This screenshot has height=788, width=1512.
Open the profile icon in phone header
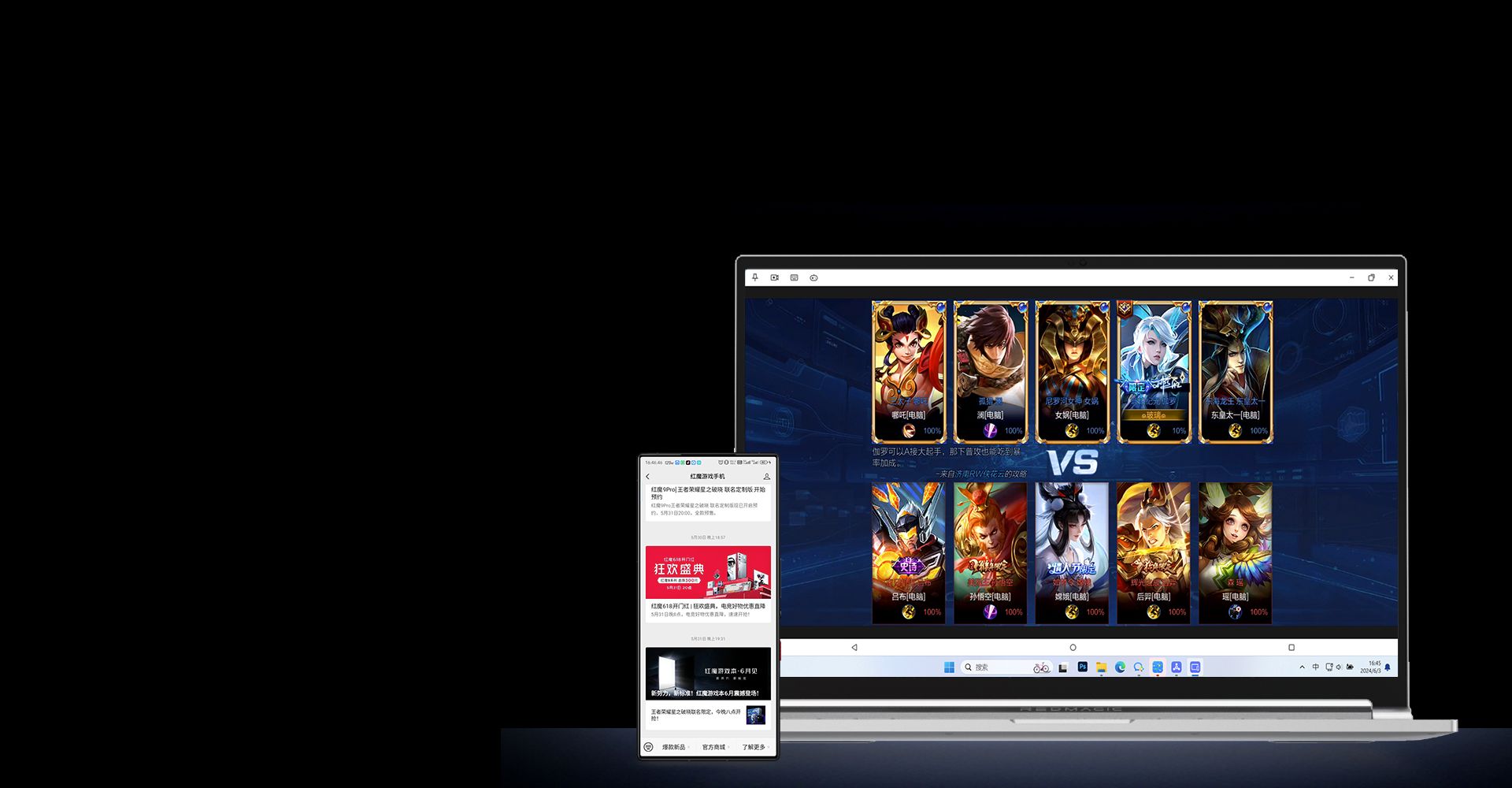coord(766,477)
